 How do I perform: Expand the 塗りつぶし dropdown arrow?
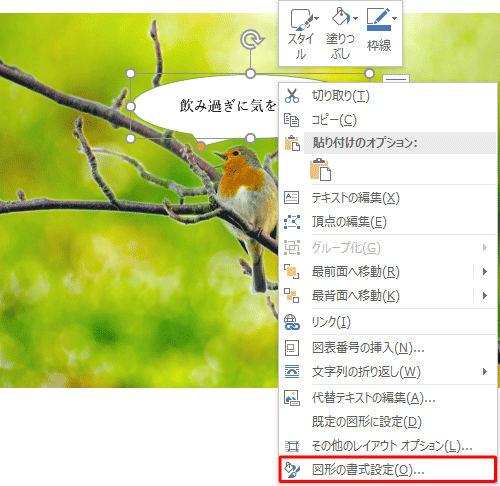click(x=355, y=18)
